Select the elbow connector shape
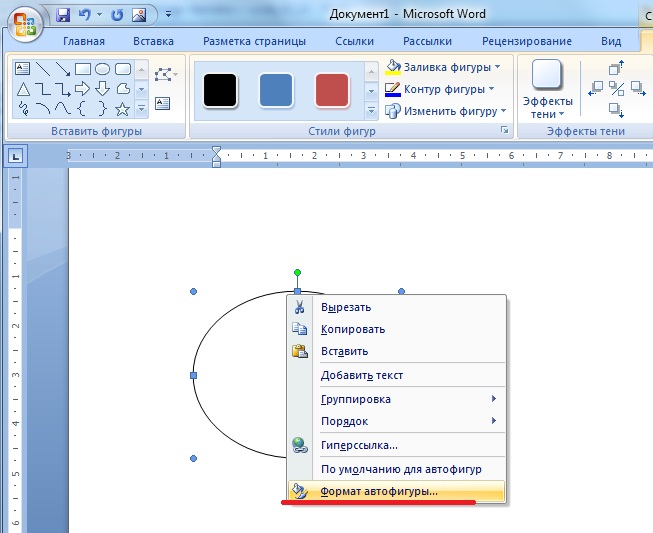Image resolution: width=653 pixels, height=533 pixels. click(x=43, y=89)
